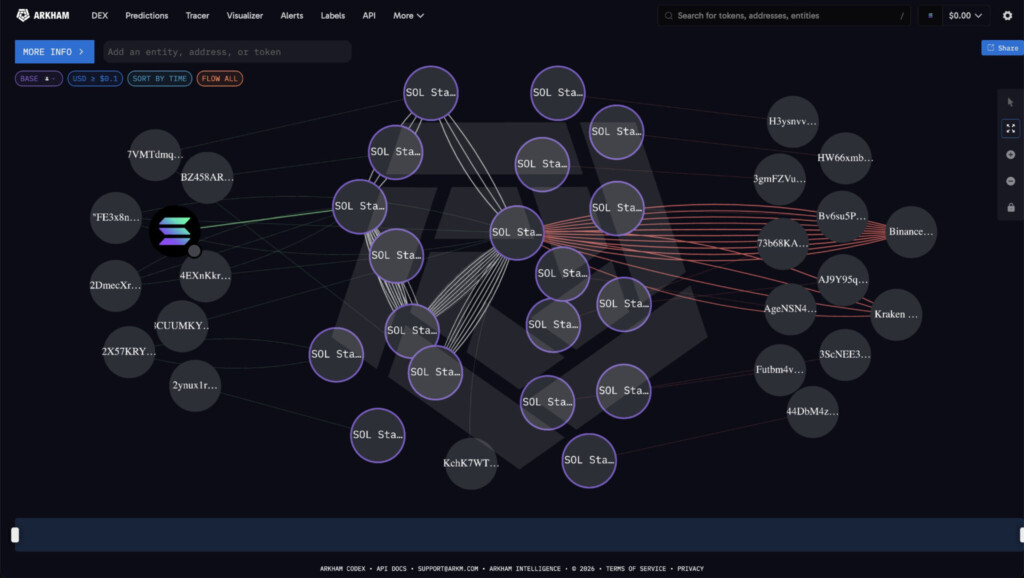Open the API Docs footer link
Viewport: 1024px width, 578px height.
[x=391, y=569]
